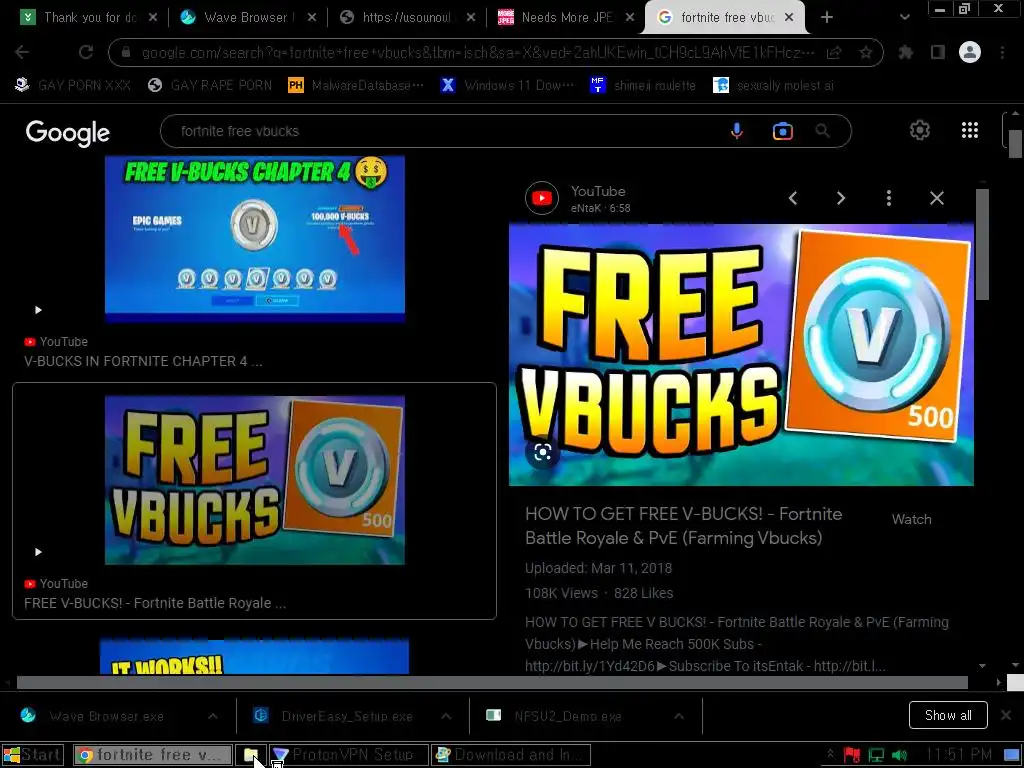The height and width of the screenshot is (768, 1024).
Task: Open Google Lens on the preview image
Action: [543, 452]
